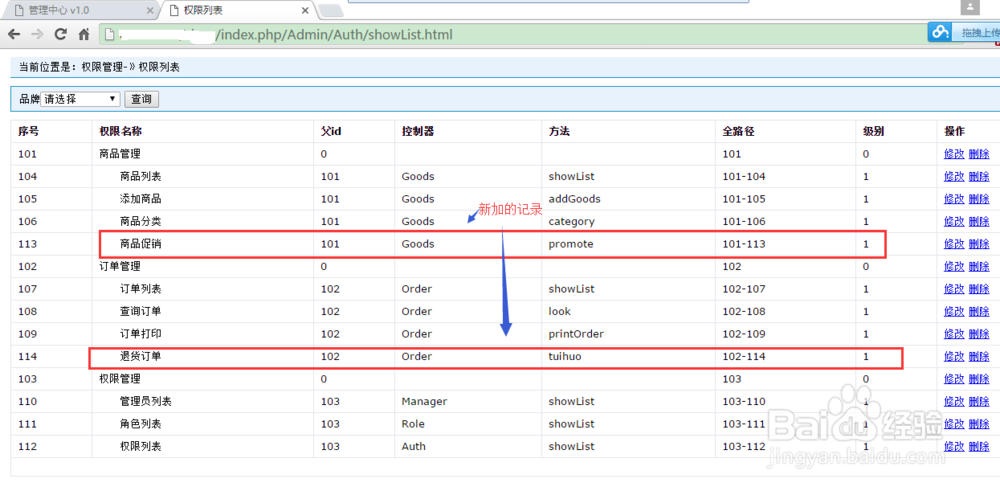Click 修改 for row 111 角色列表

tap(953, 424)
